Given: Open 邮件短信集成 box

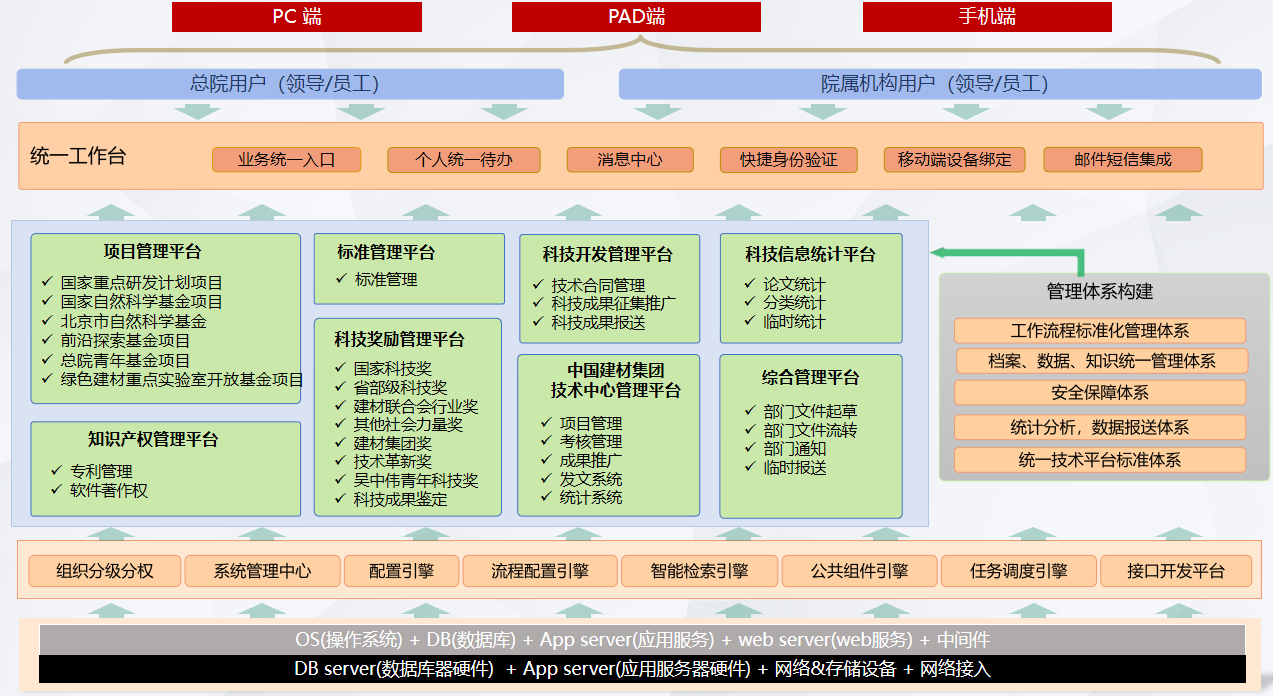Looking at the screenshot, I should click(x=1123, y=160).
